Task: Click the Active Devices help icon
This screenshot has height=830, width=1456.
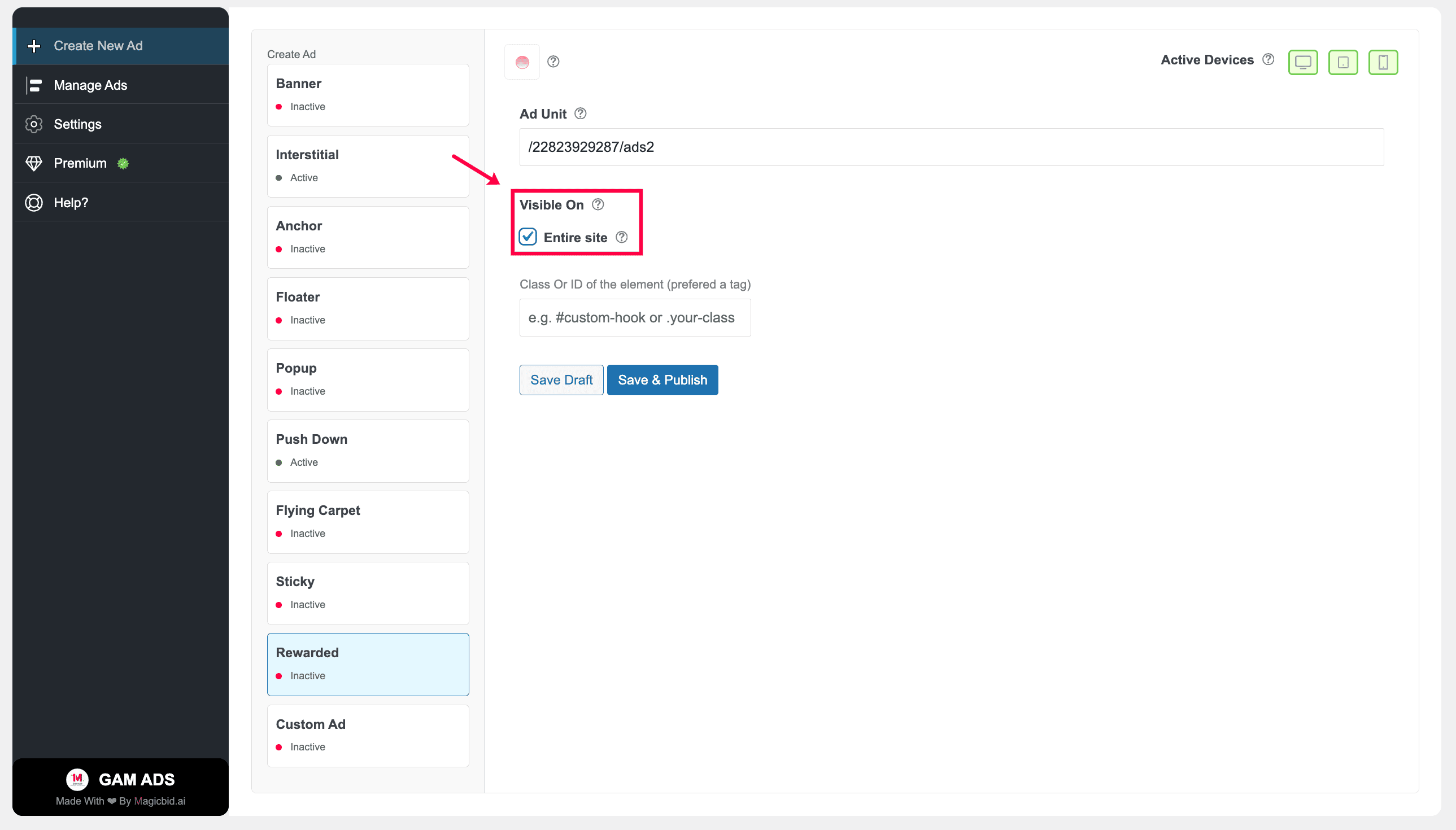Action: pos(1268,59)
